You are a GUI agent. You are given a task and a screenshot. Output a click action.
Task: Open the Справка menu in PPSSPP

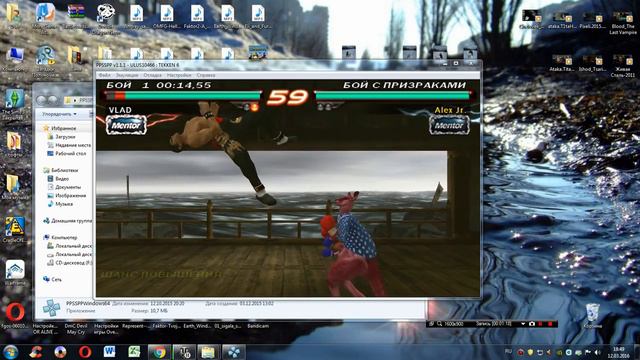pyautogui.click(x=206, y=76)
